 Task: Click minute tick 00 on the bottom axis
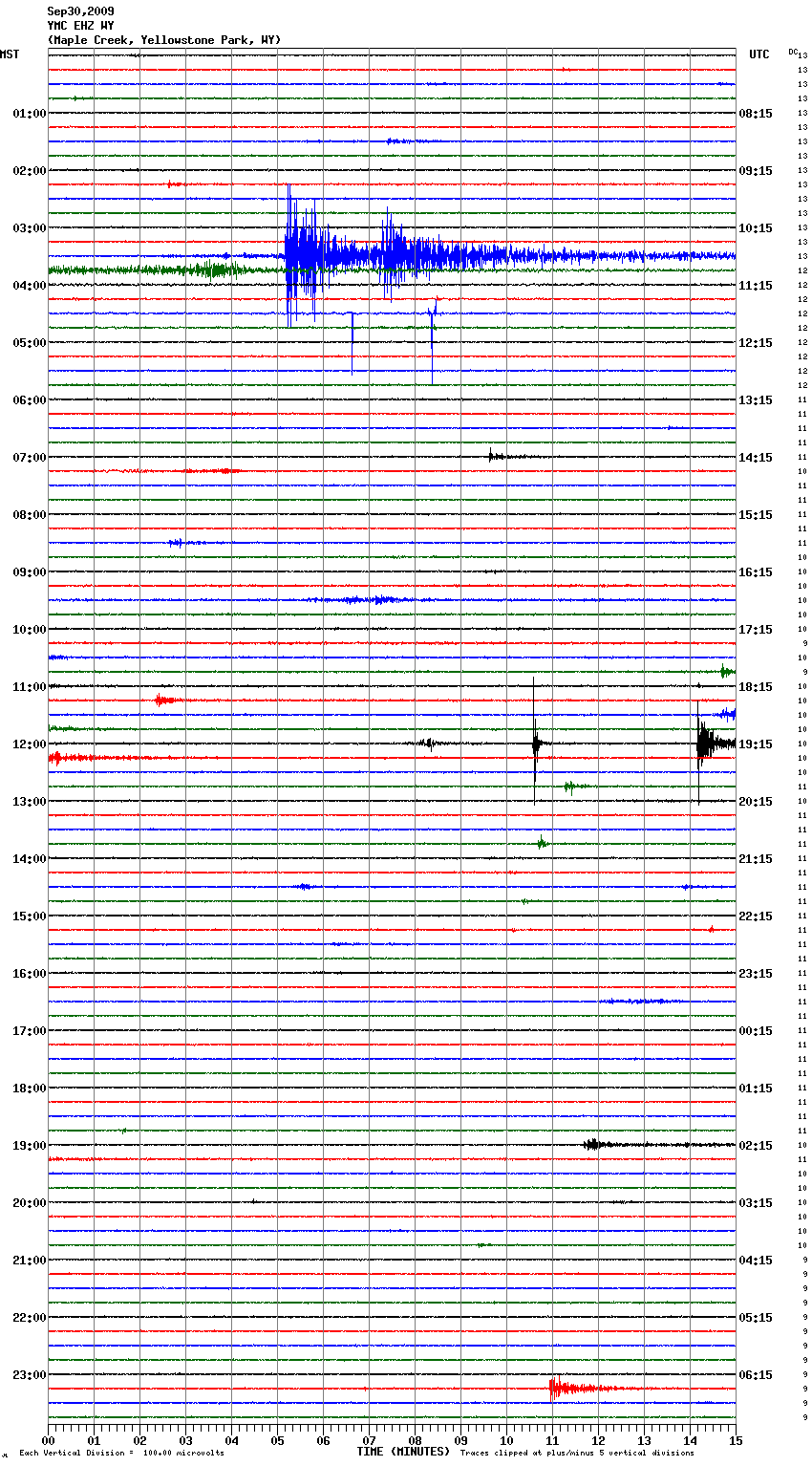(x=48, y=1440)
